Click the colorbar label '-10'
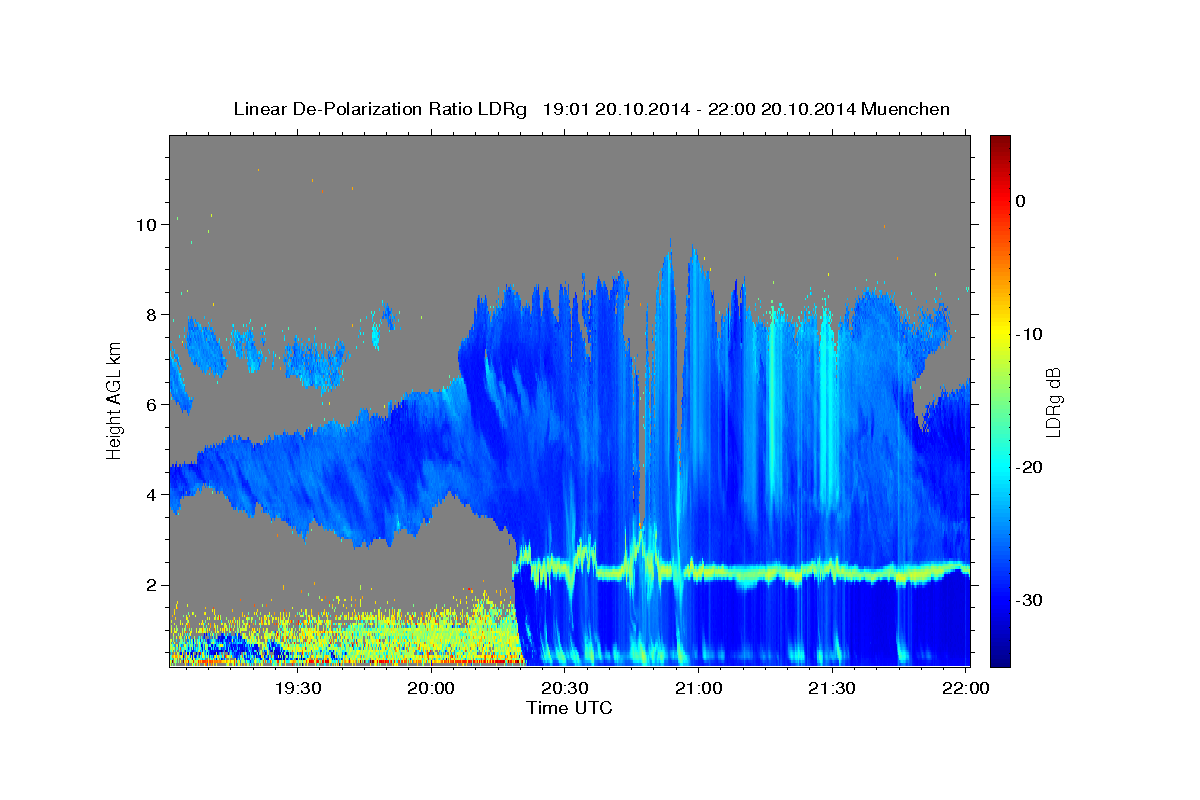1200x800 pixels. (1030, 334)
